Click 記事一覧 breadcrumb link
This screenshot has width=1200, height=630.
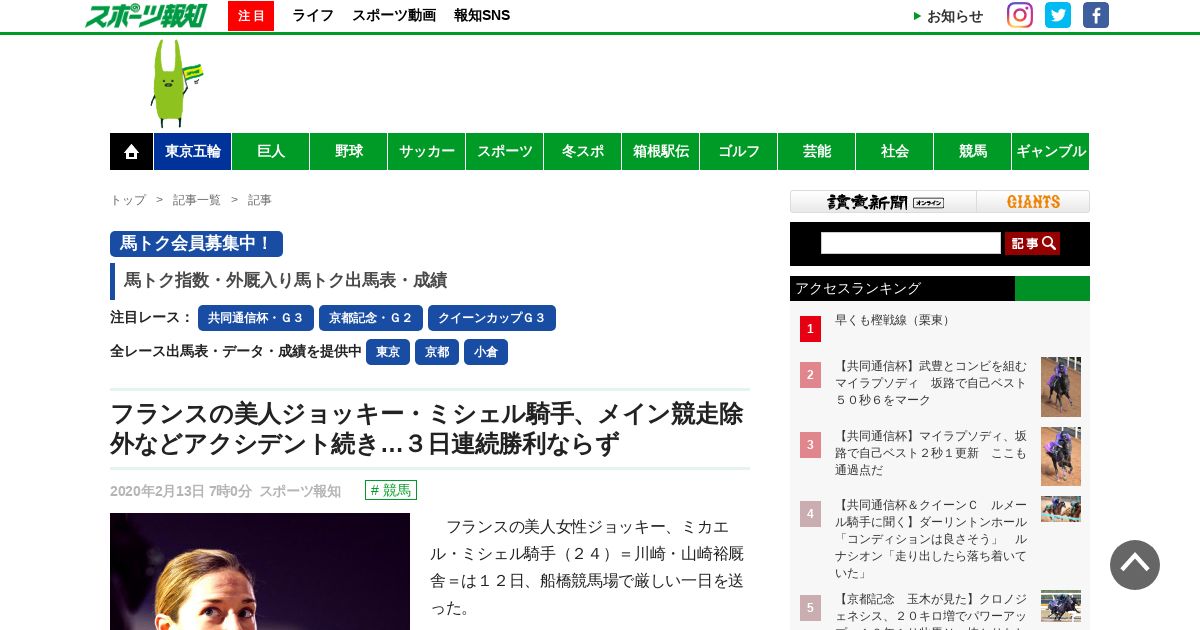click(197, 200)
